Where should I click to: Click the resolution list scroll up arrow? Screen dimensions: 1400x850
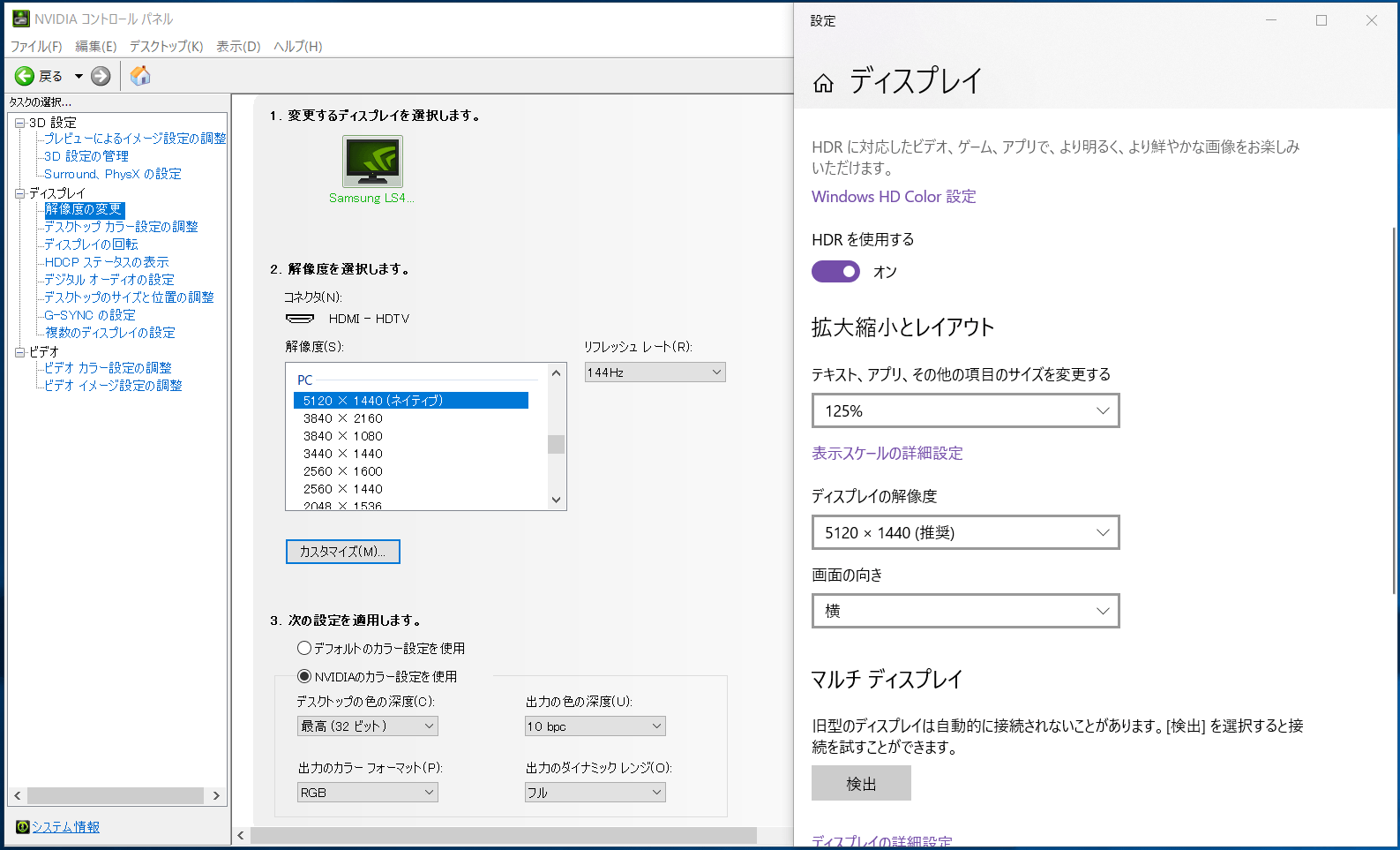click(556, 373)
